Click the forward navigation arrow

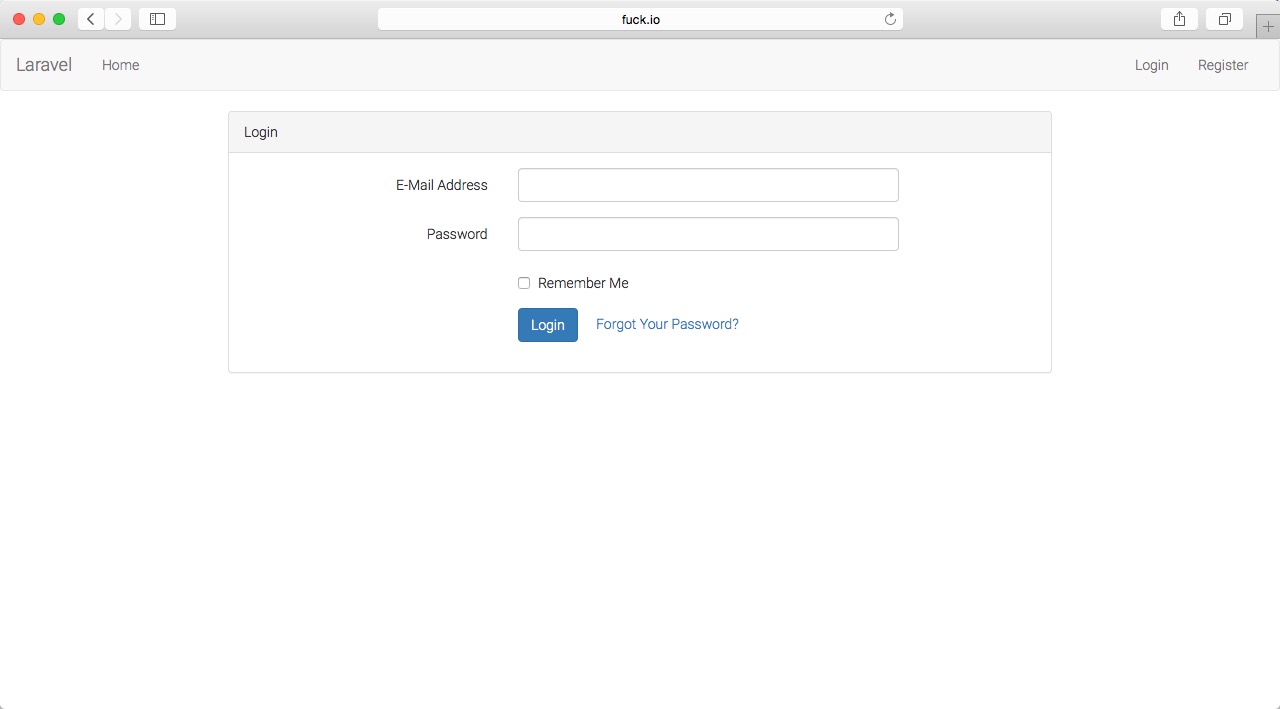pos(117,18)
